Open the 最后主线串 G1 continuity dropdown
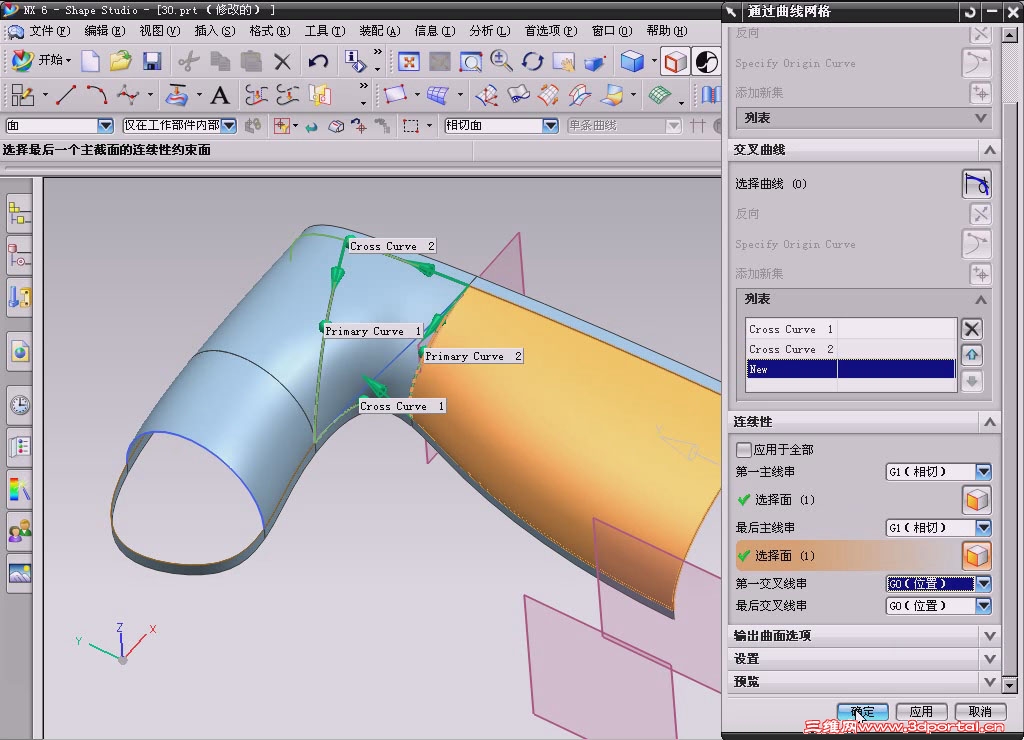 pyautogui.click(x=984, y=528)
